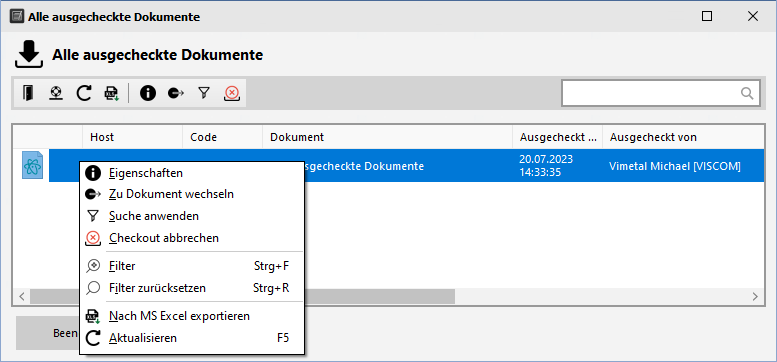
Task: Maximize the window
Action: pyautogui.click(x=707, y=16)
